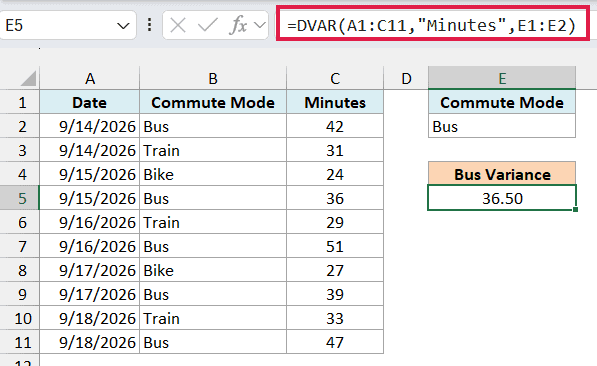Select column C header
This screenshot has width=597, height=366.
(x=335, y=78)
